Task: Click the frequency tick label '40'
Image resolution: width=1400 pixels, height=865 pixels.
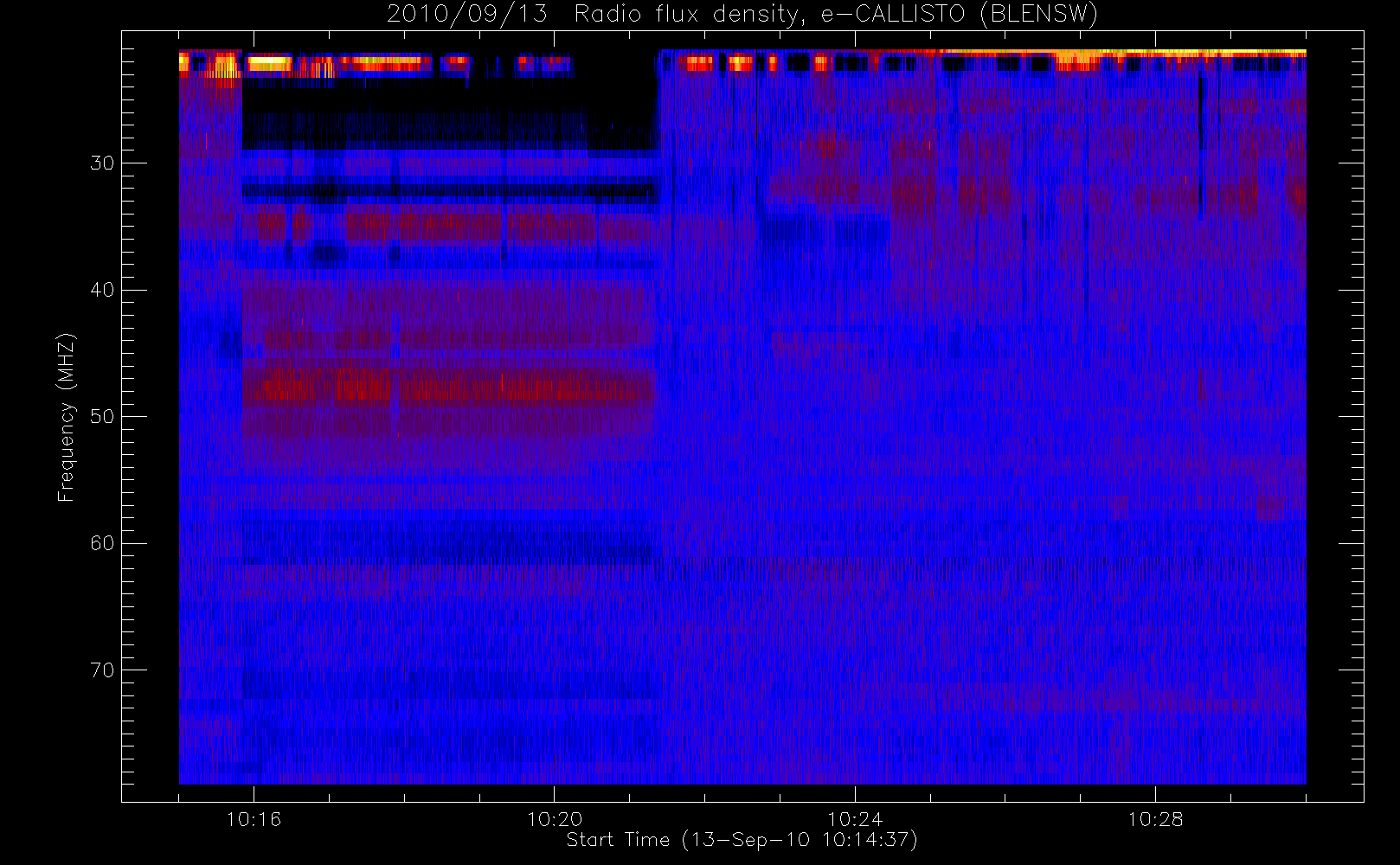Action: [x=102, y=290]
